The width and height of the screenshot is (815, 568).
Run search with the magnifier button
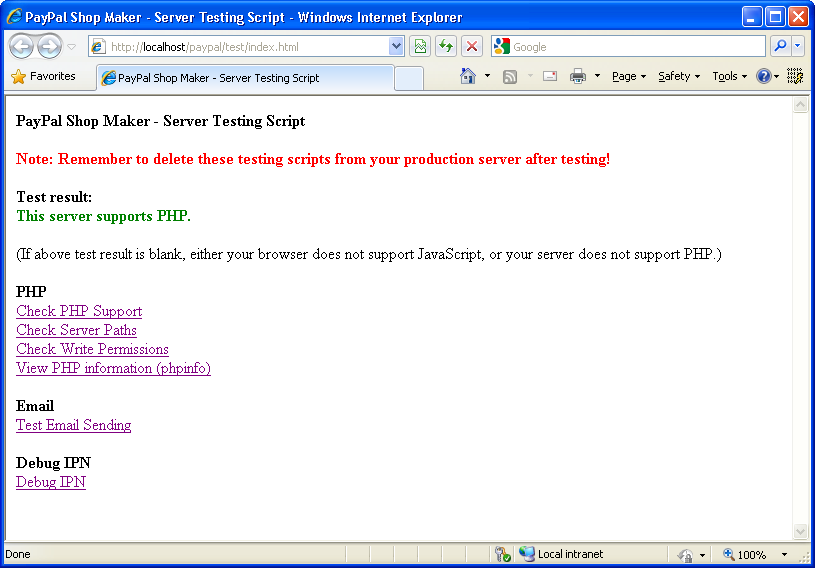(780, 47)
